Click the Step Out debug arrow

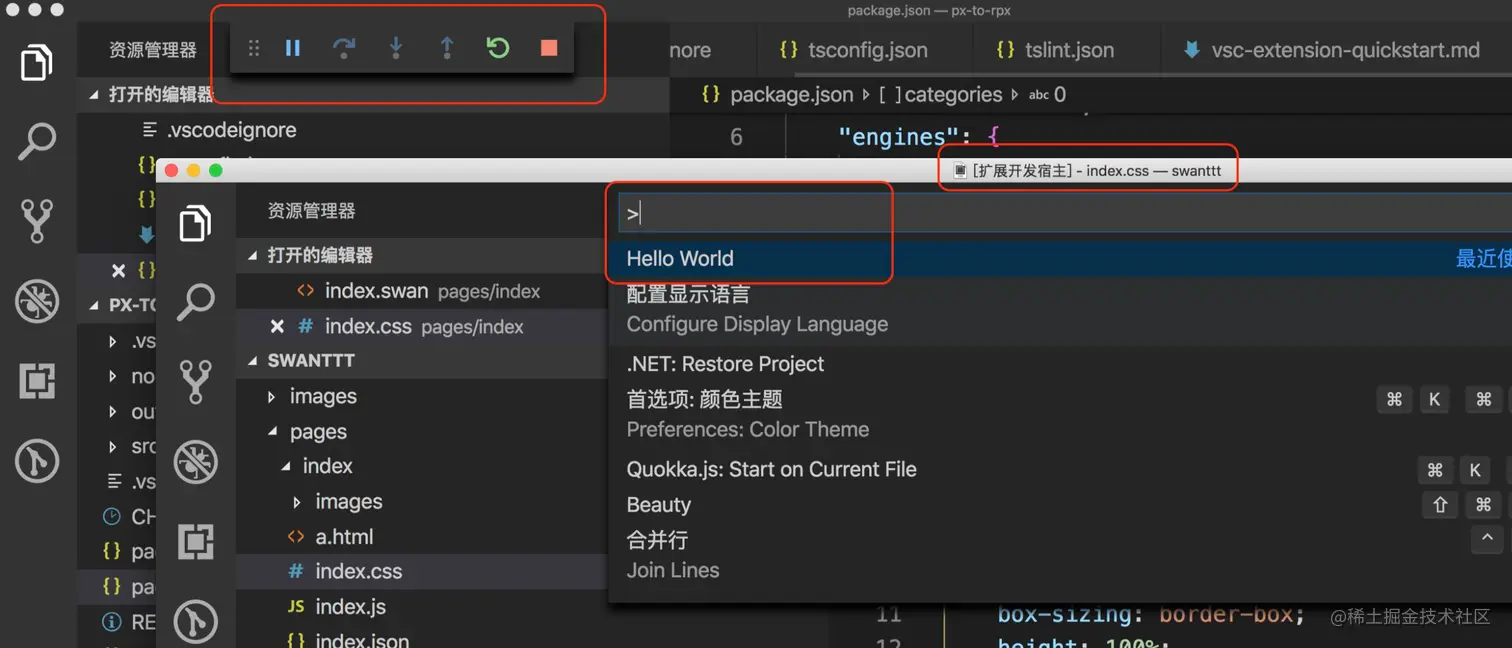tap(447, 48)
